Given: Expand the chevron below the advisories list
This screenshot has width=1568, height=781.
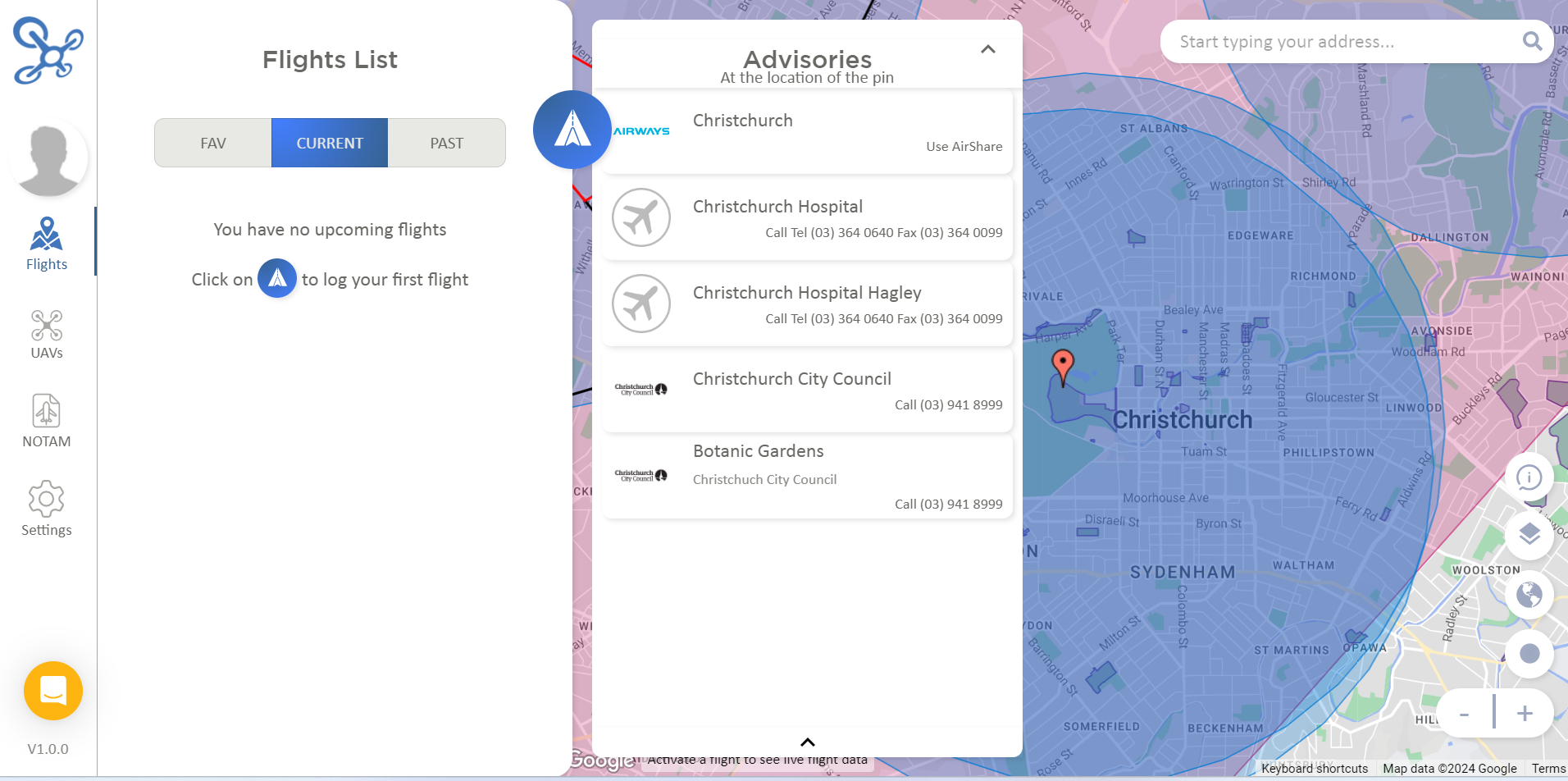Looking at the screenshot, I should (807, 741).
